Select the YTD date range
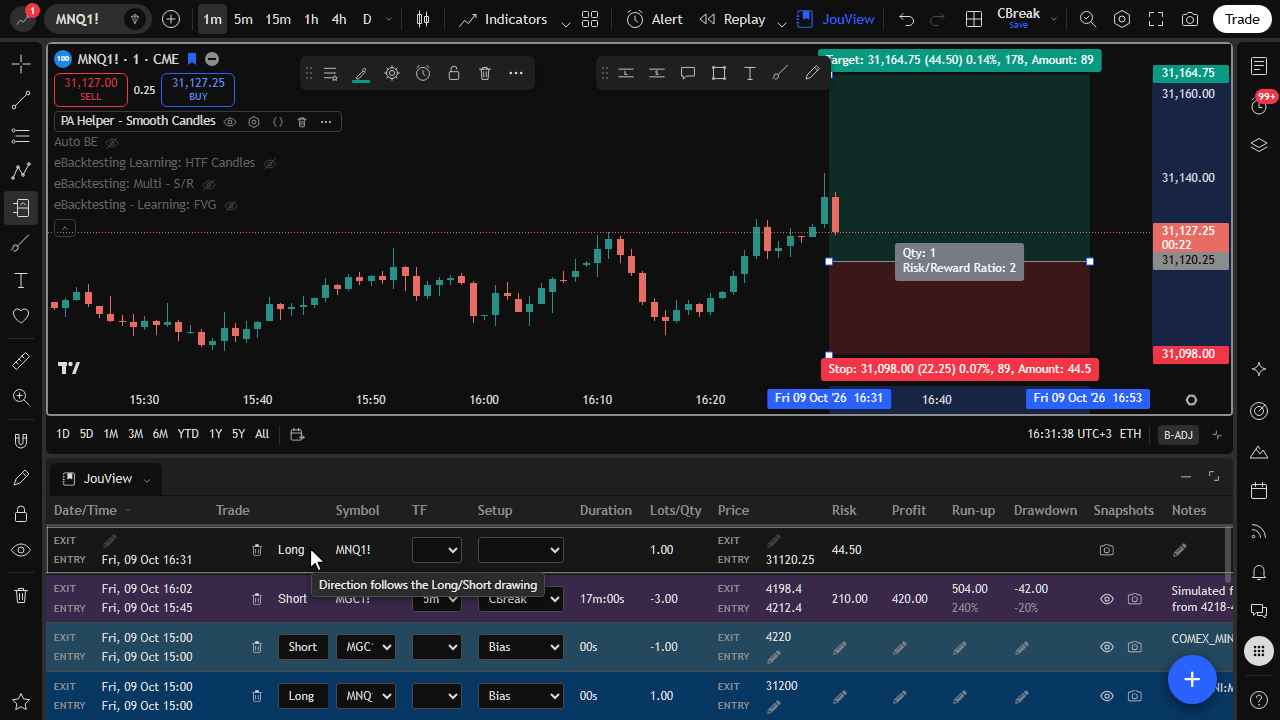This screenshot has width=1280, height=720. 188,434
